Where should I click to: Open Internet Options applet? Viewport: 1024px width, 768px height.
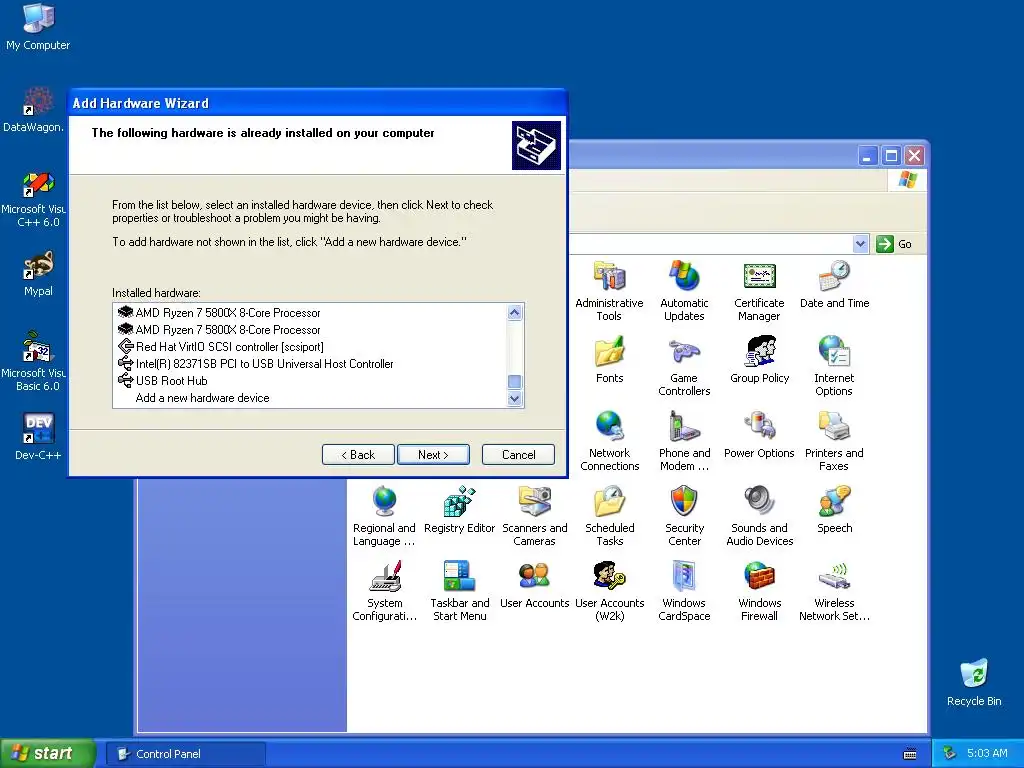tap(834, 366)
